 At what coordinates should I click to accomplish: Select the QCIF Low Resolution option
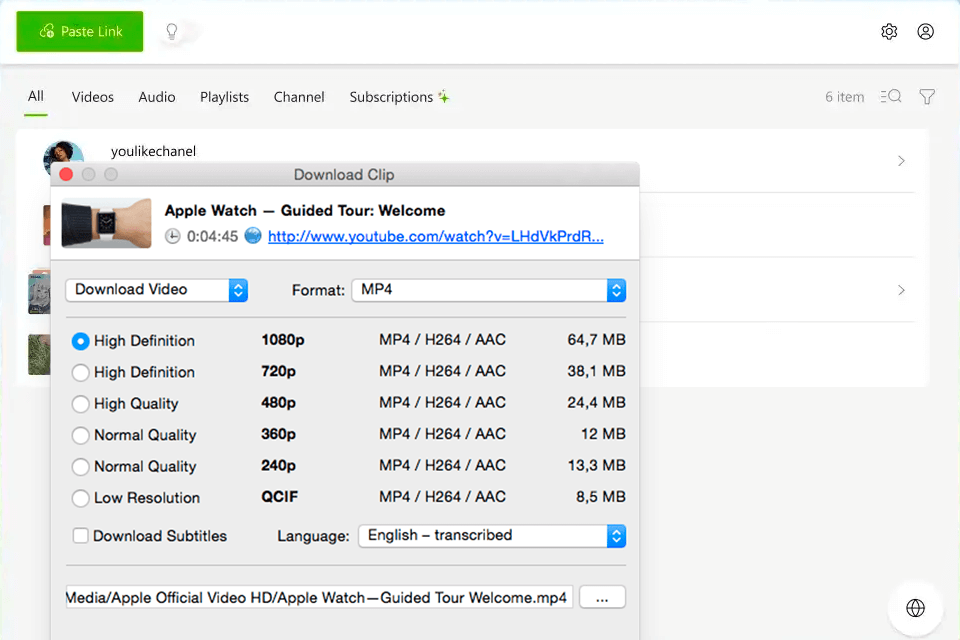coord(81,498)
